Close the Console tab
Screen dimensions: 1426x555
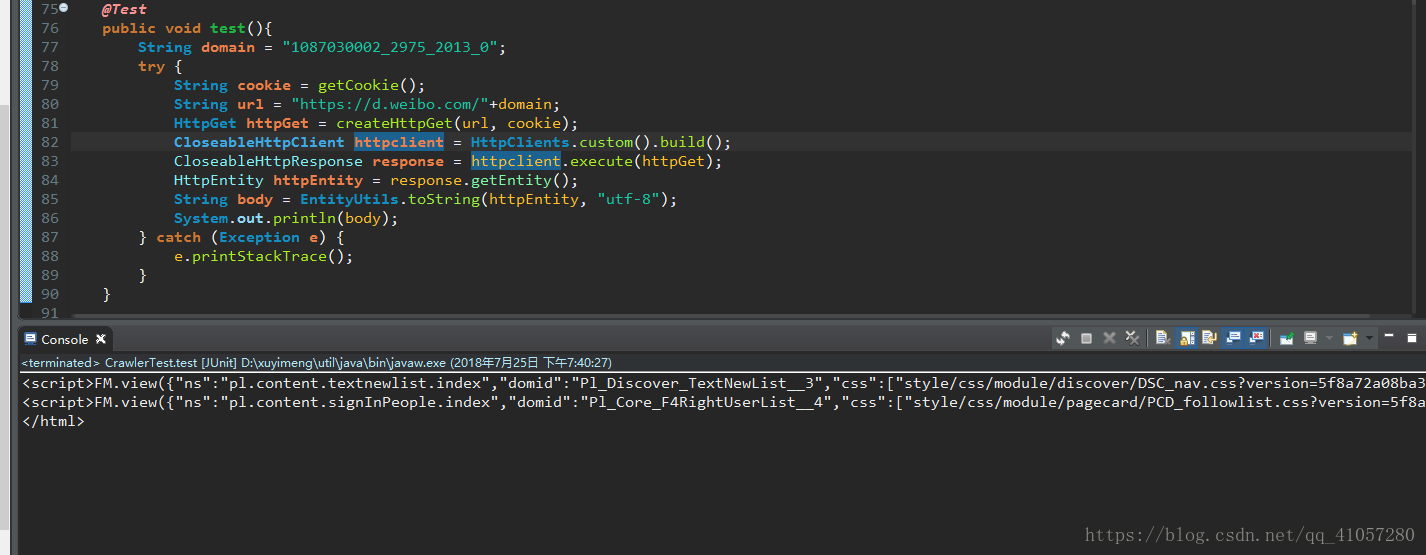click(100, 339)
